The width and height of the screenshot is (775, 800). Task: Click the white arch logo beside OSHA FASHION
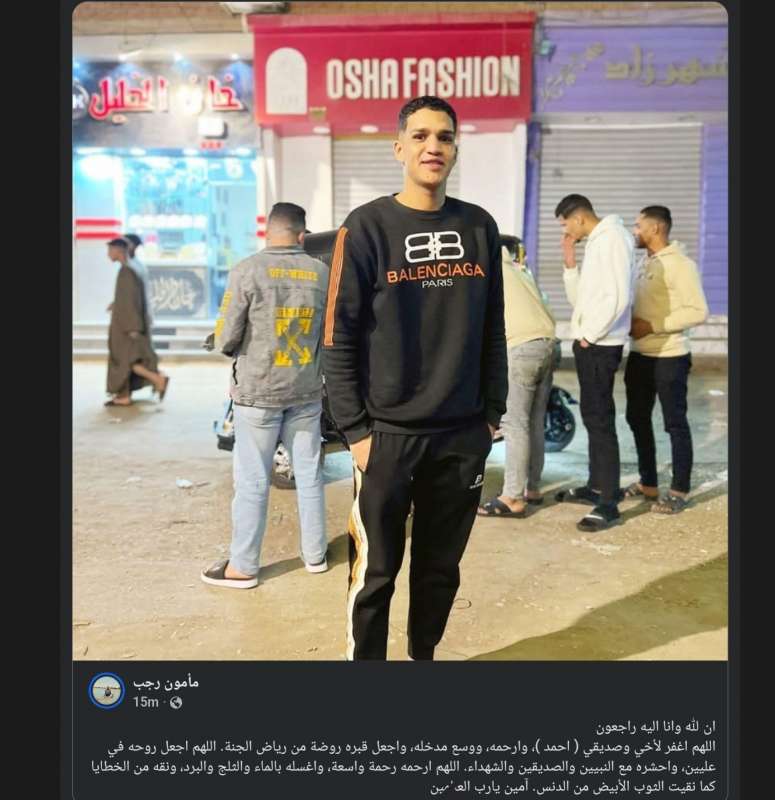tap(286, 80)
